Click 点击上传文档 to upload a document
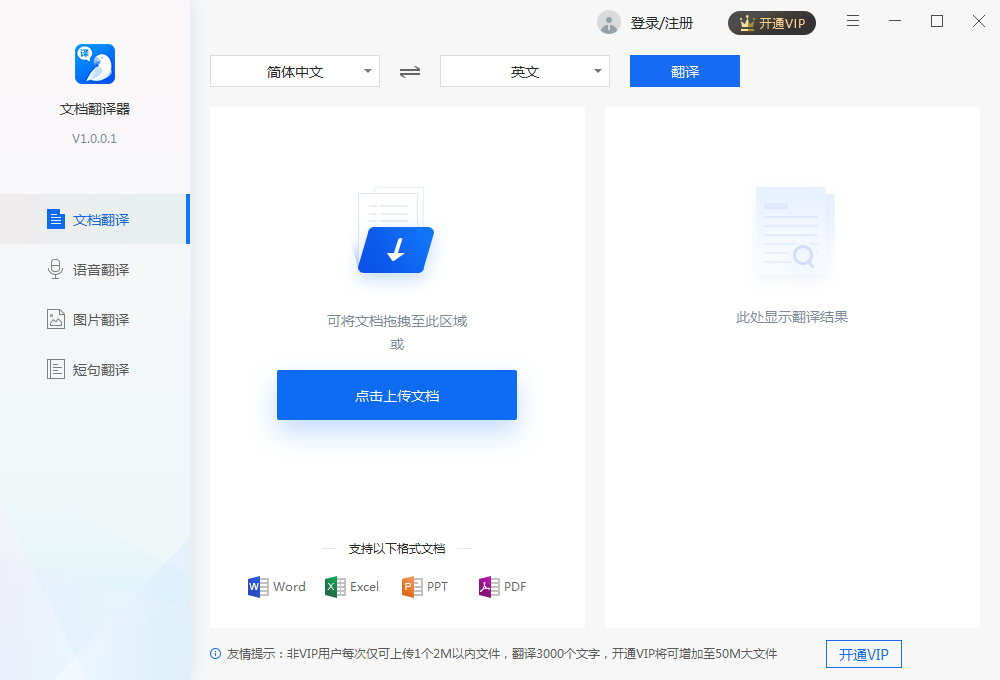Screen dimensions: 1000x680 (x=396, y=395)
